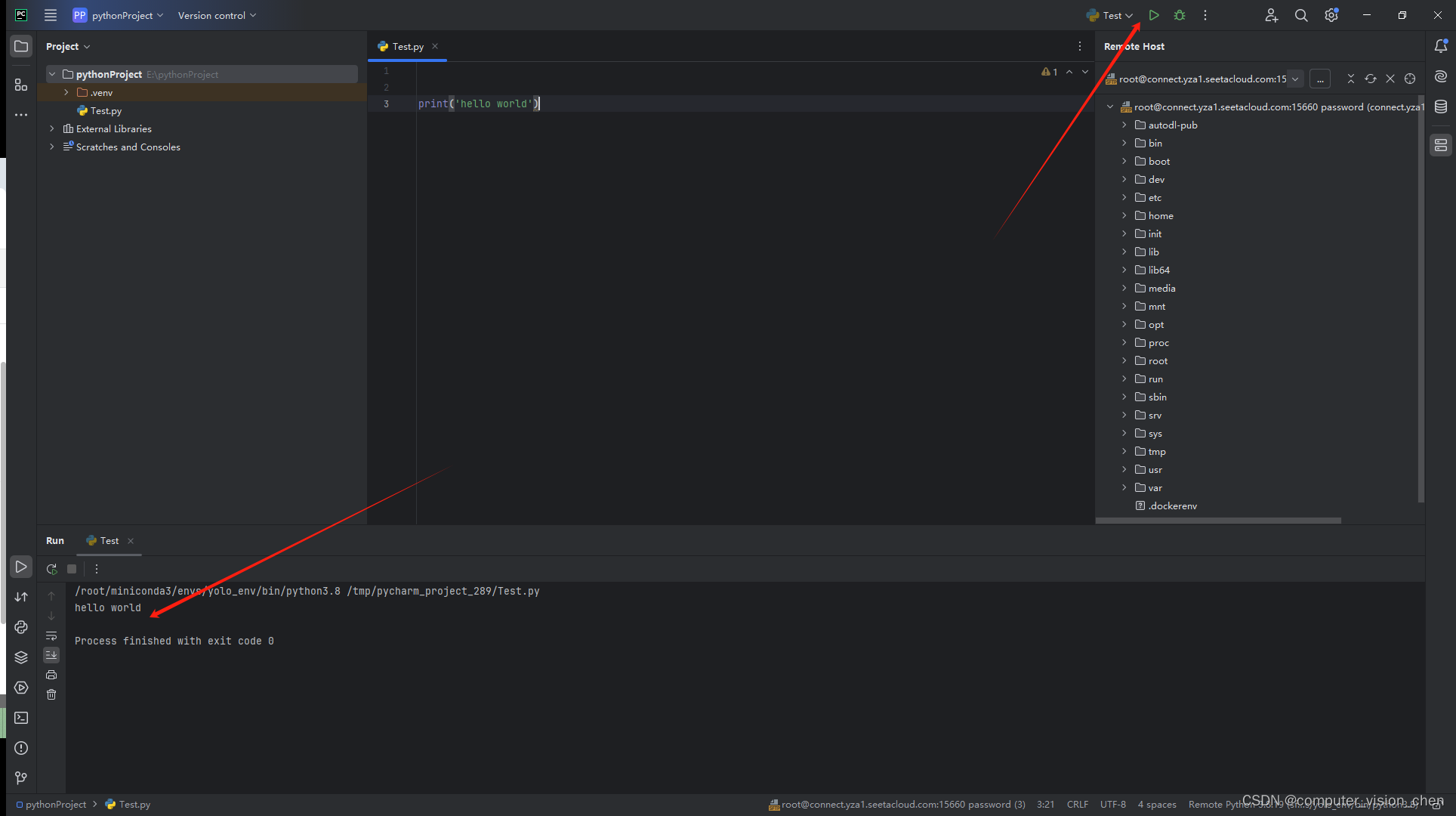The height and width of the screenshot is (816, 1456).
Task: Click the Run tab in bottom panel
Action: pos(54,540)
